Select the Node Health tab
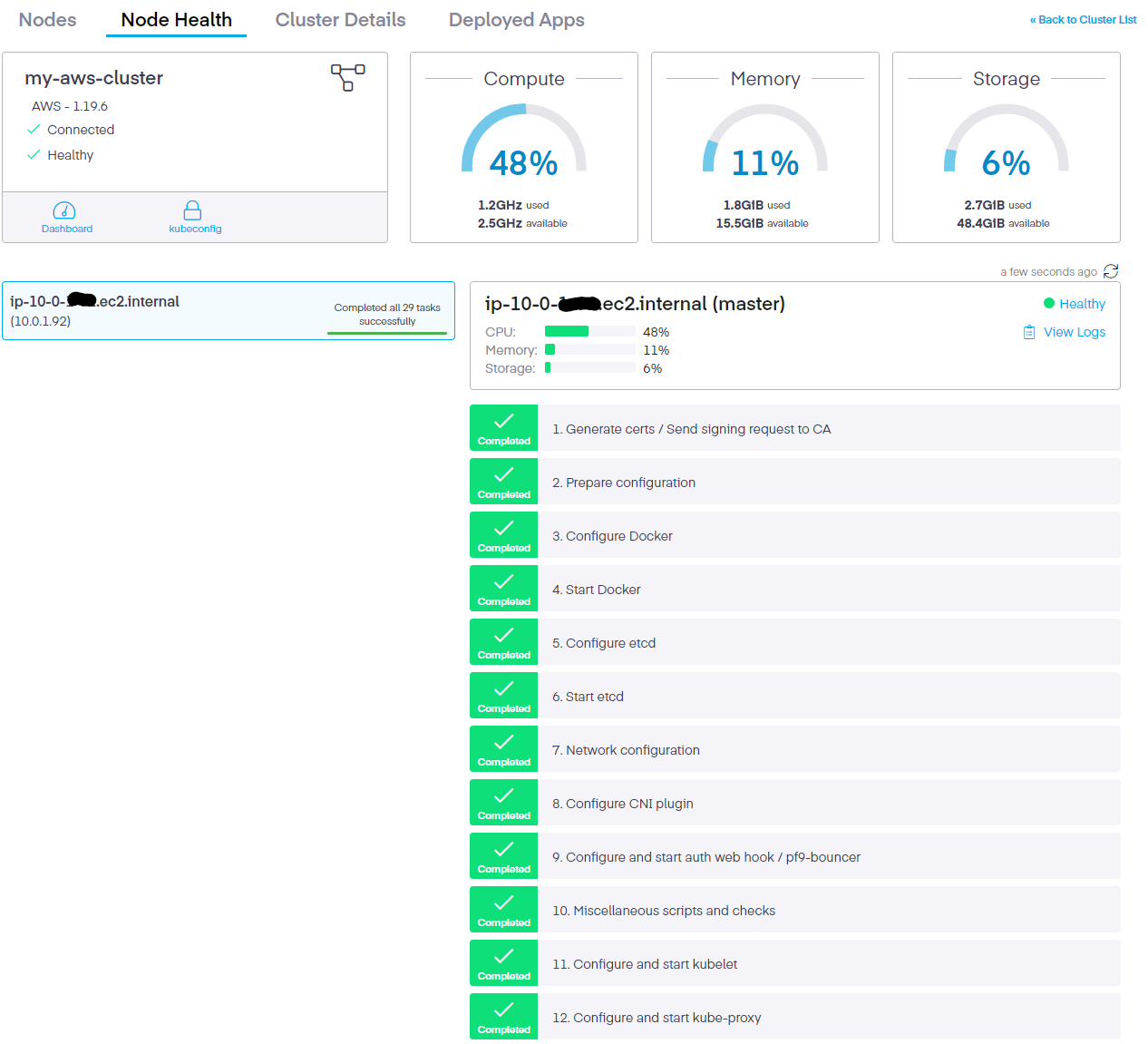Image resolution: width=1148 pixels, height=1044 pixels. pyautogui.click(x=176, y=20)
